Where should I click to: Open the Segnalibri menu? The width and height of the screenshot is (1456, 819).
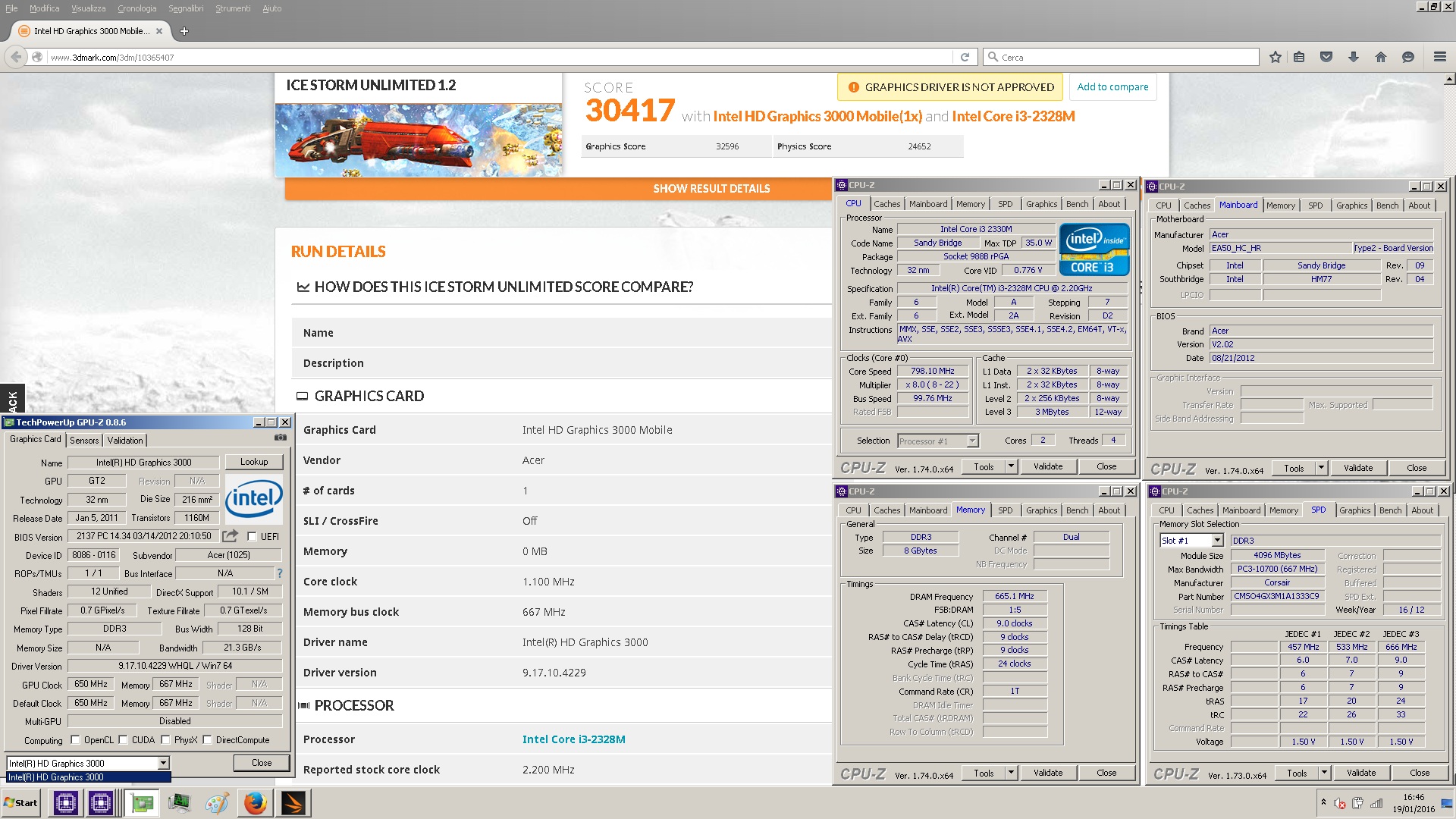pyautogui.click(x=186, y=8)
